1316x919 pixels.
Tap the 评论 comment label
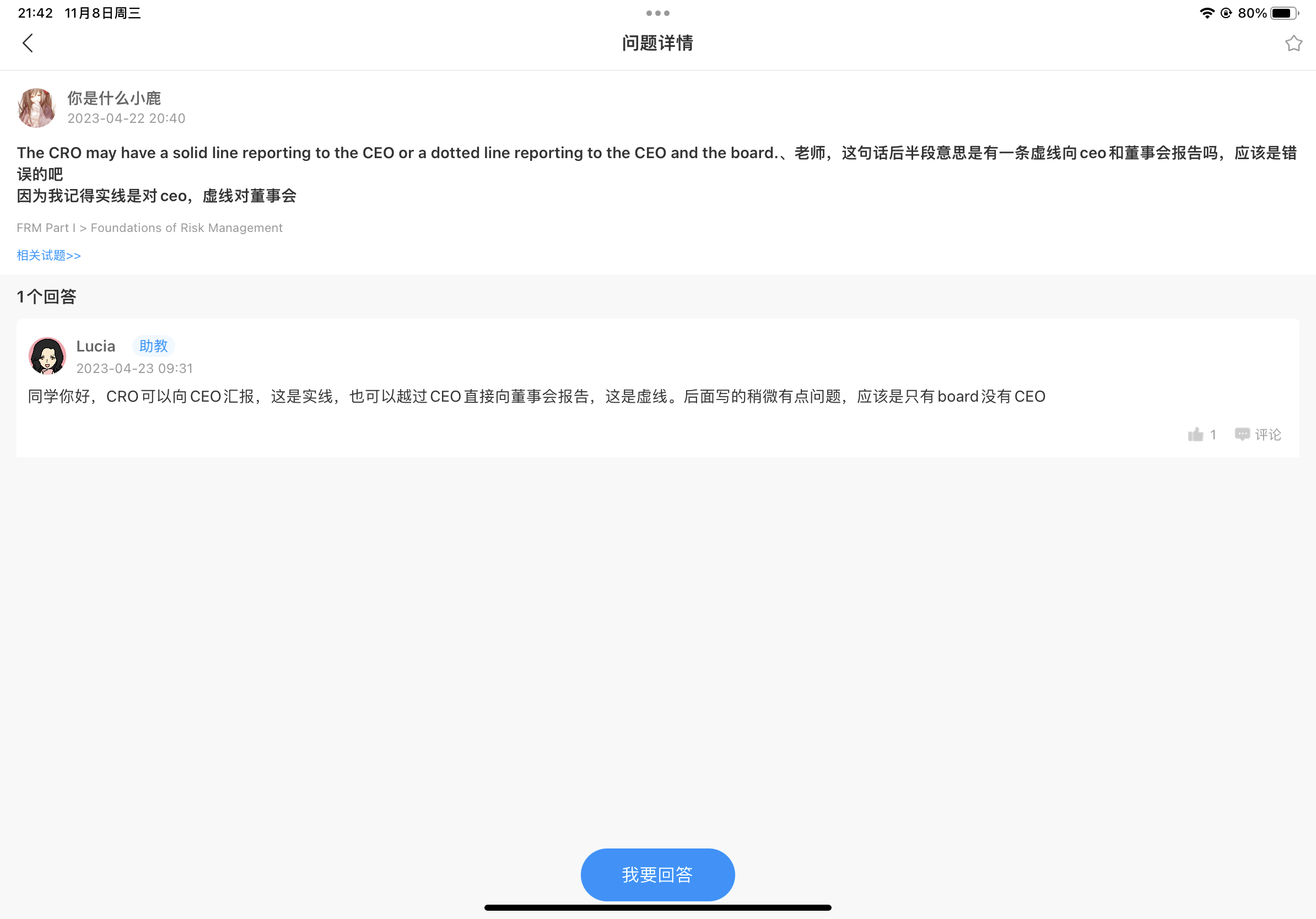coord(1268,434)
